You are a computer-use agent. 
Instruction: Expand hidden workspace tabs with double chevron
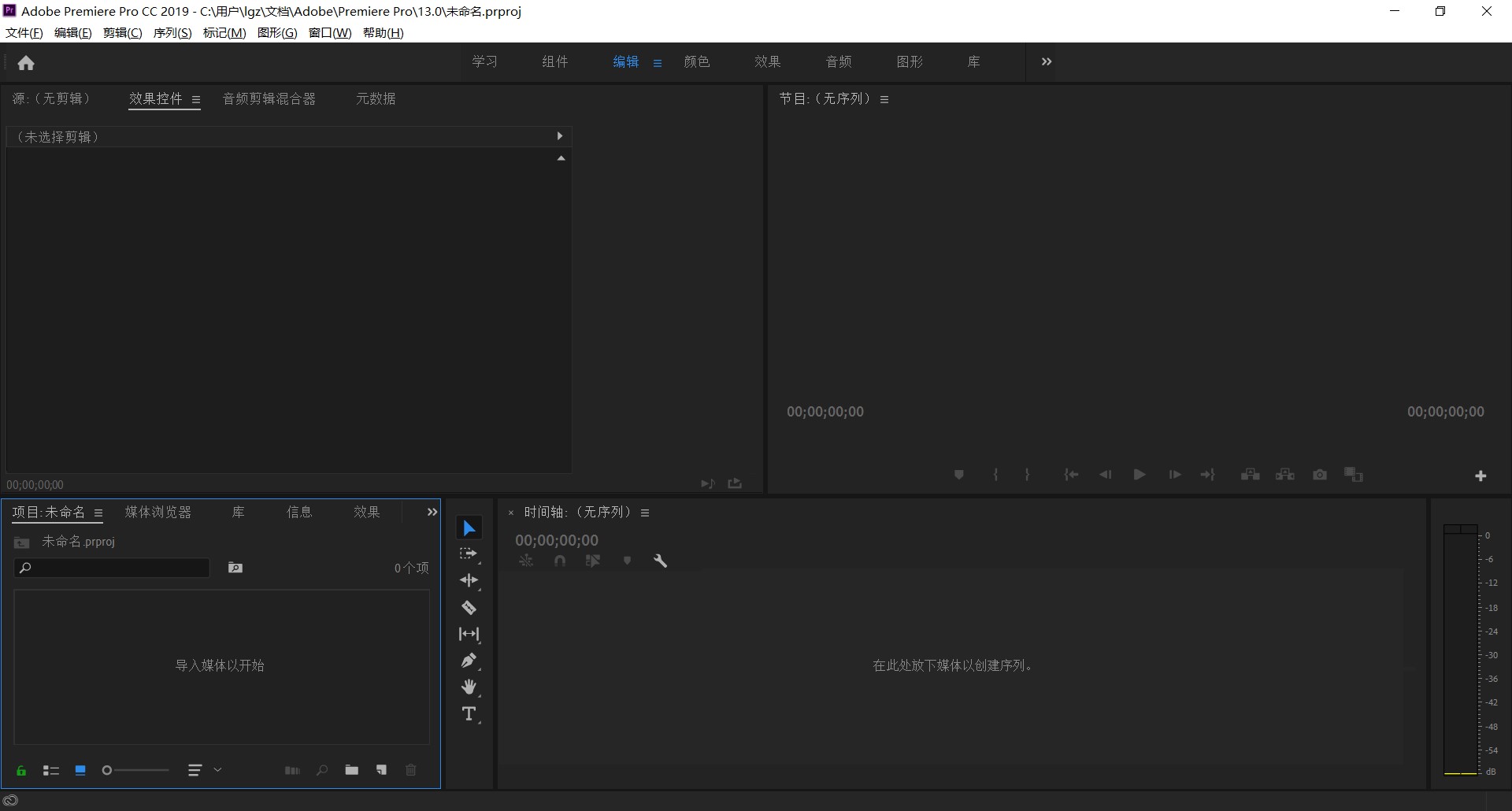point(1046,61)
